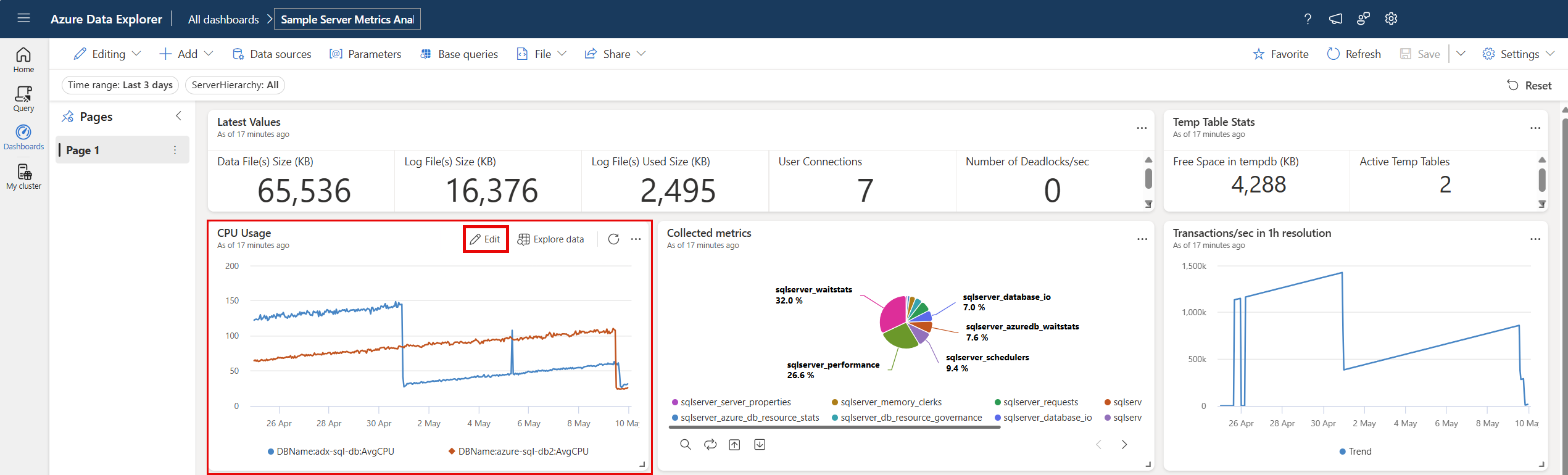Image resolution: width=1568 pixels, height=475 pixels.
Task: Open the Query page in sidebar
Action: (23, 98)
